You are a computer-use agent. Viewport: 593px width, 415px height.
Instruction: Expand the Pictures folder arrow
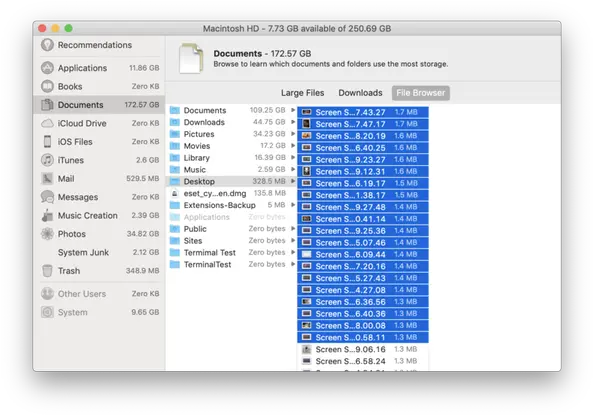(293, 134)
